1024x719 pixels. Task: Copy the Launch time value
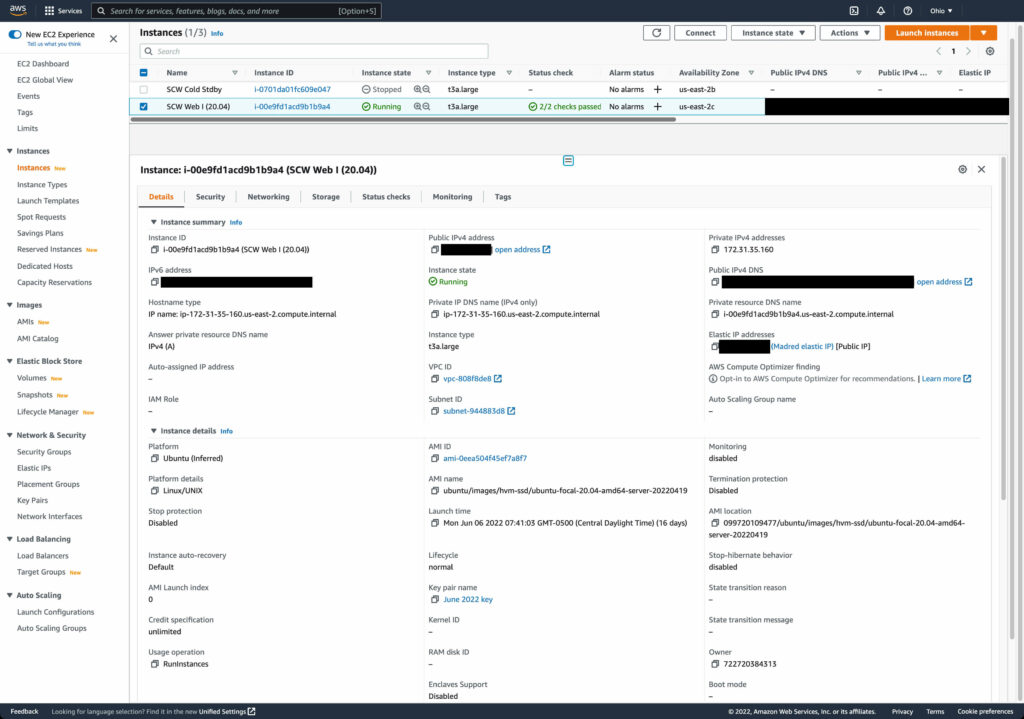435,523
